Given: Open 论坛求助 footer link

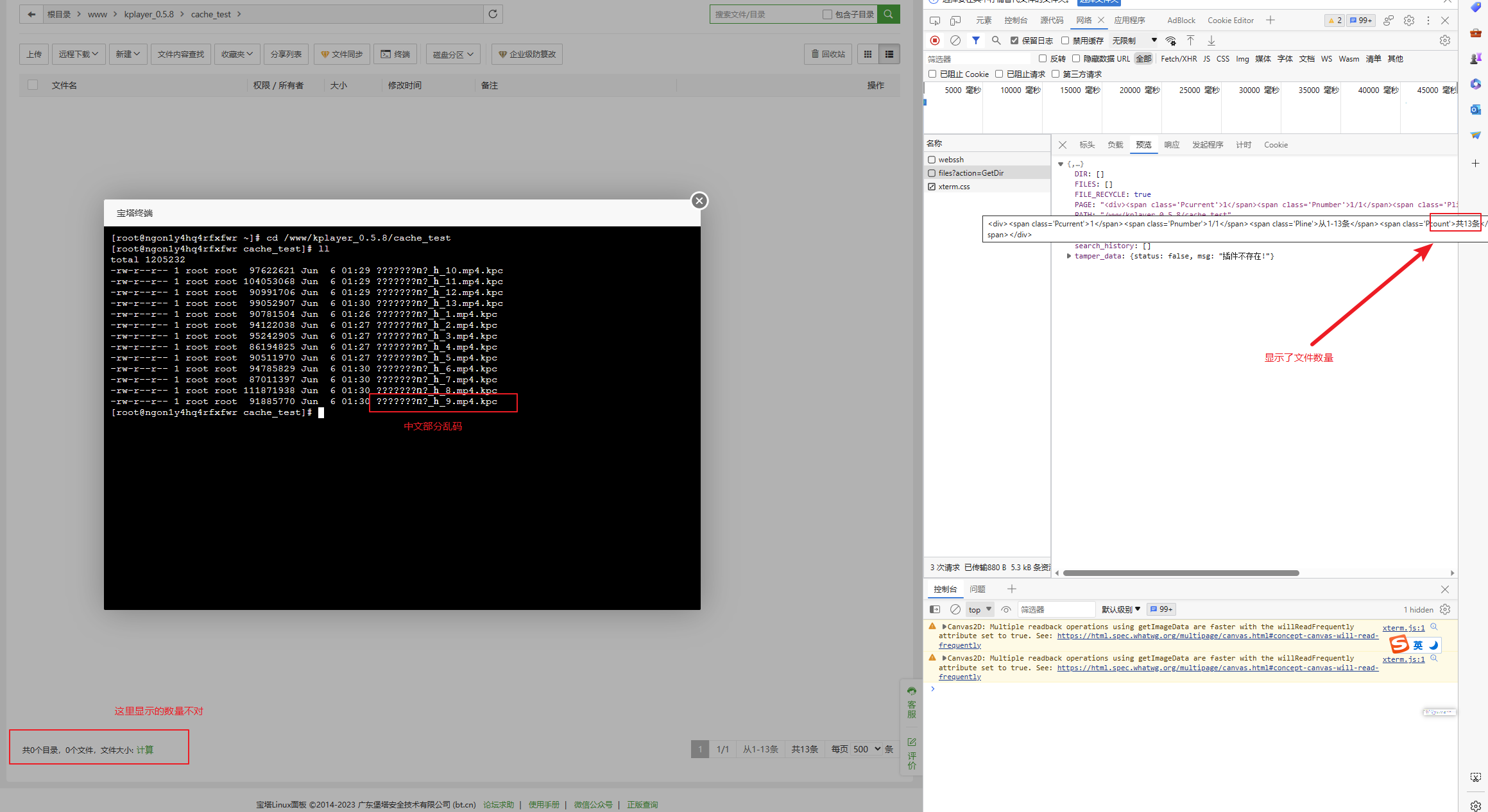Looking at the screenshot, I should pos(499,805).
